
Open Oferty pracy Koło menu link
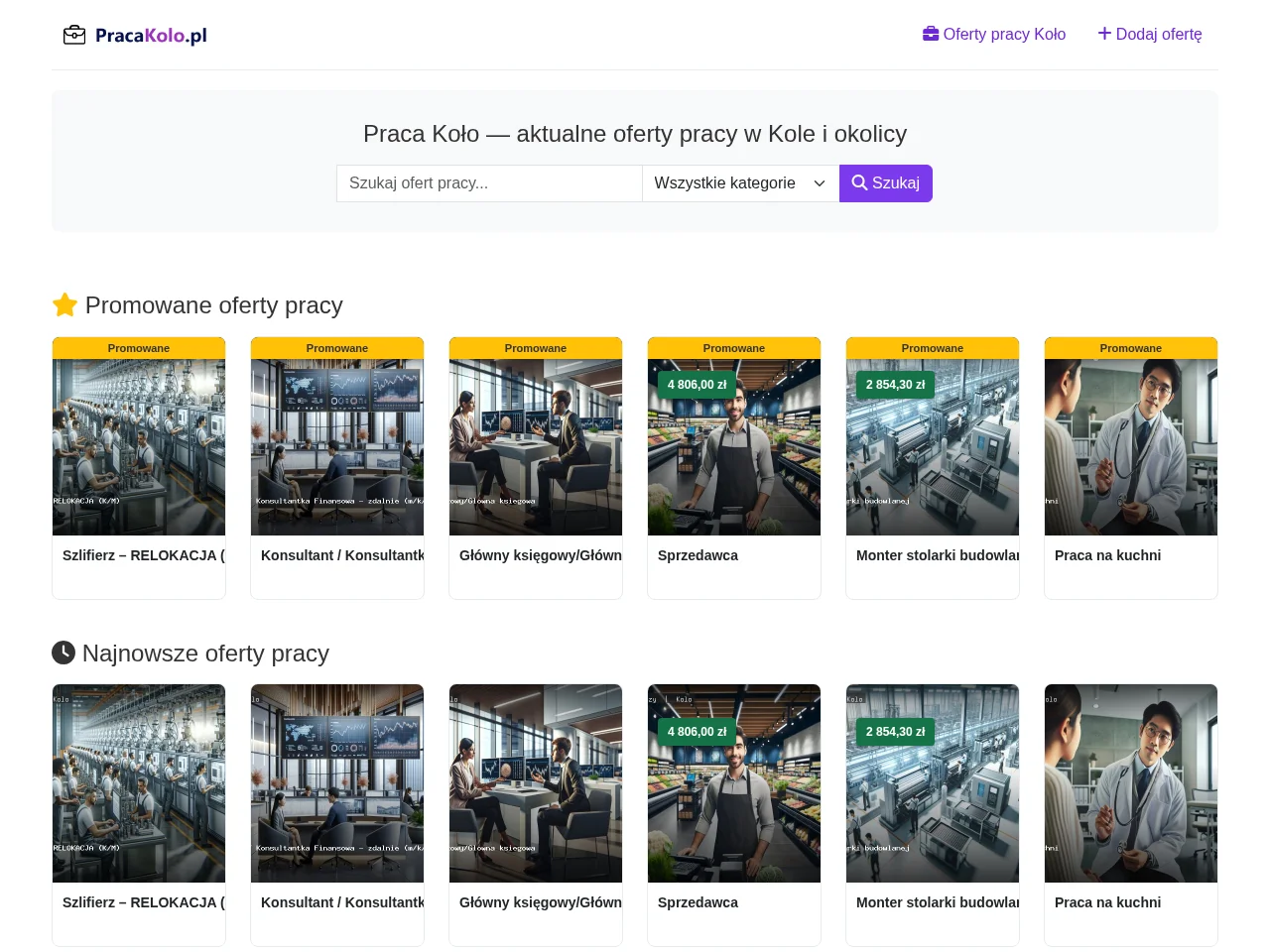(x=994, y=34)
